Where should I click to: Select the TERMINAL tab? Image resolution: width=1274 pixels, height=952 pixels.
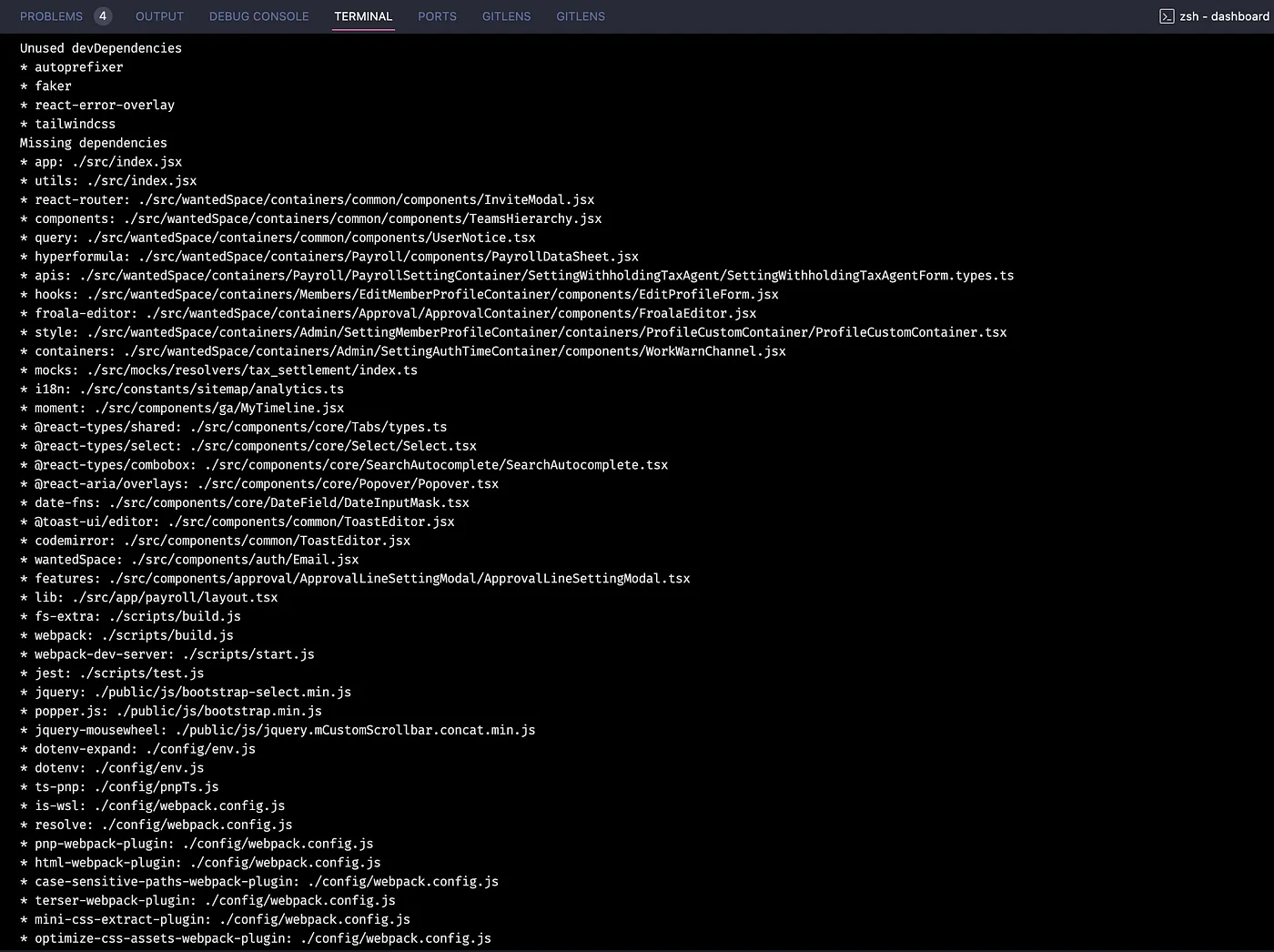coord(363,16)
